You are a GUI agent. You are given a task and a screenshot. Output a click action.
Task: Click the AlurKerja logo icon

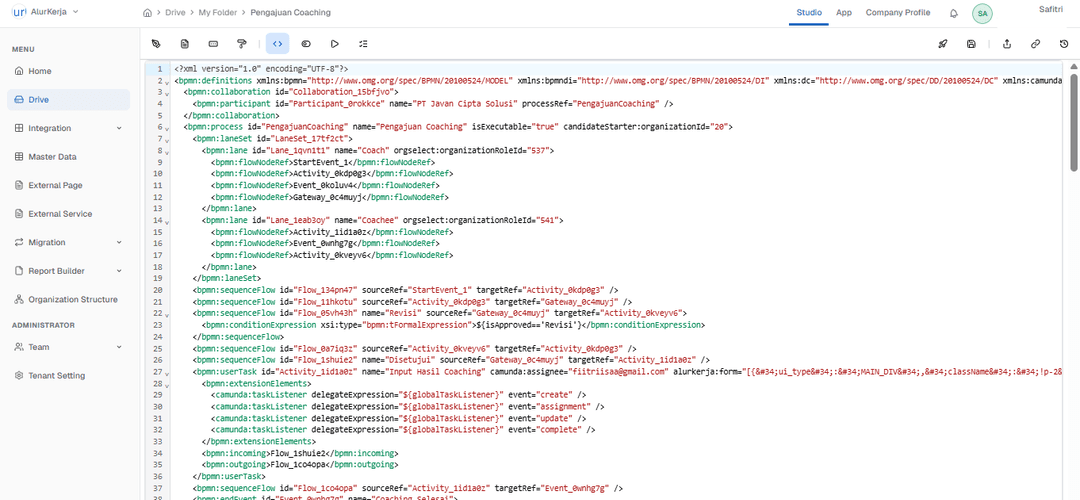point(20,12)
